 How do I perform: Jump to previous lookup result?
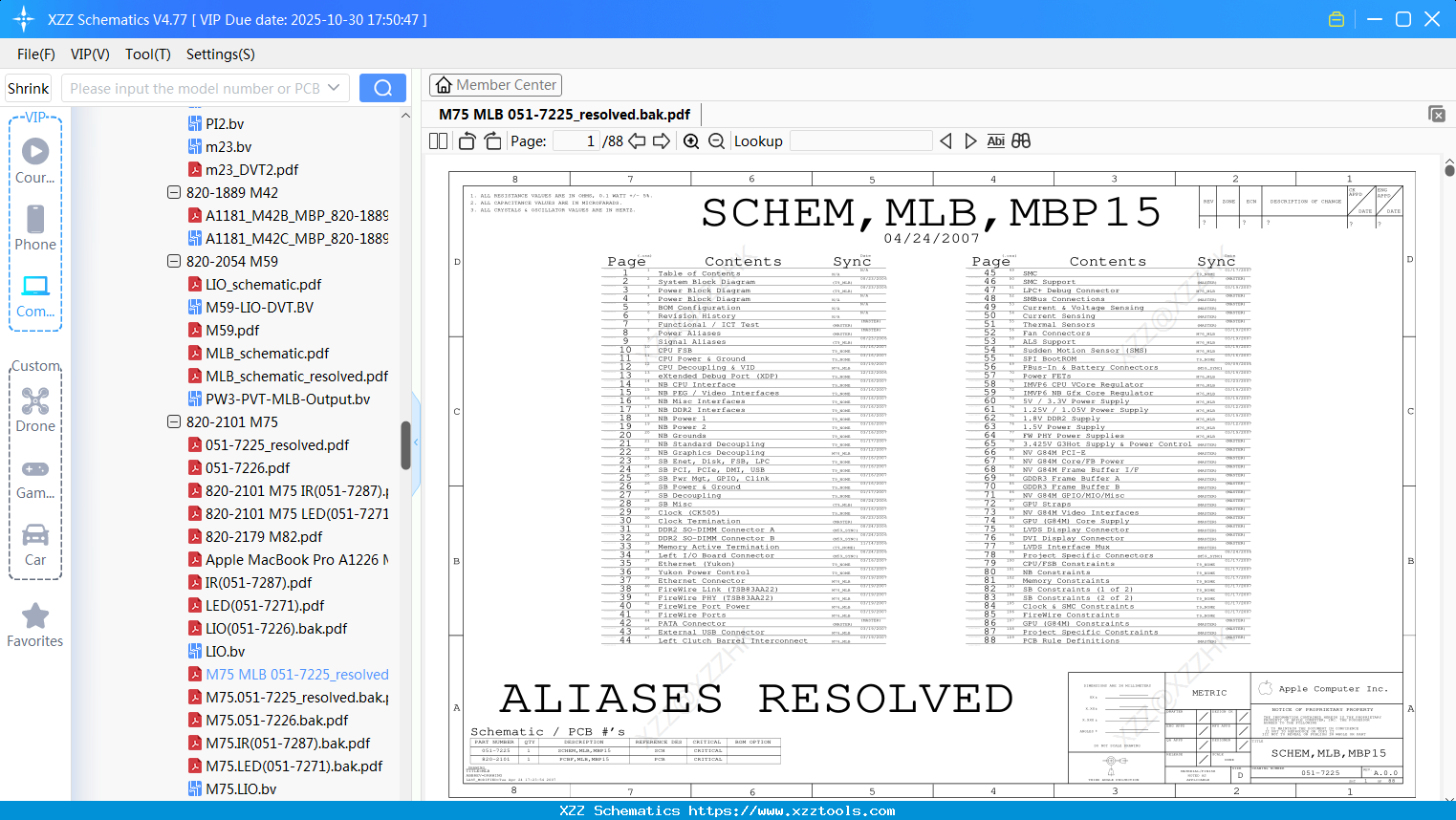tap(945, 140)
